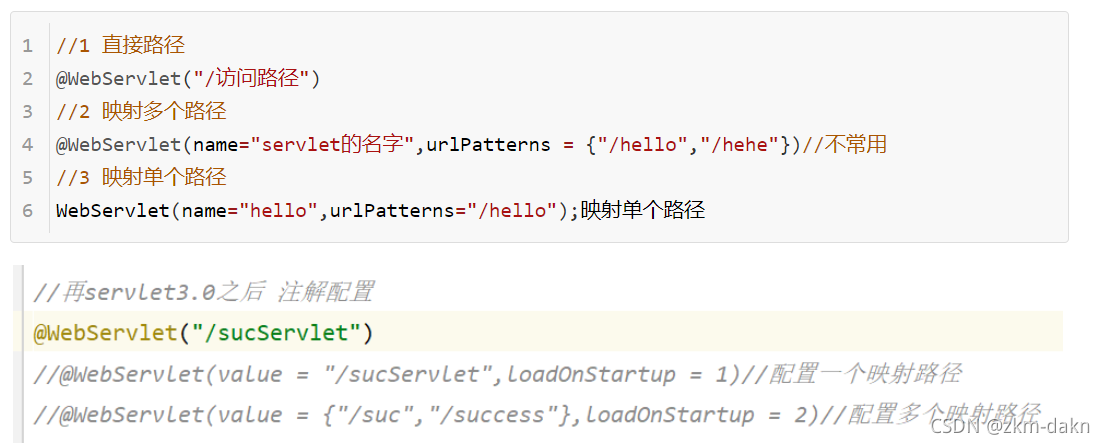Click urlPatterns on code line 4
The image size is (1105, 444).
pos(488,144)
